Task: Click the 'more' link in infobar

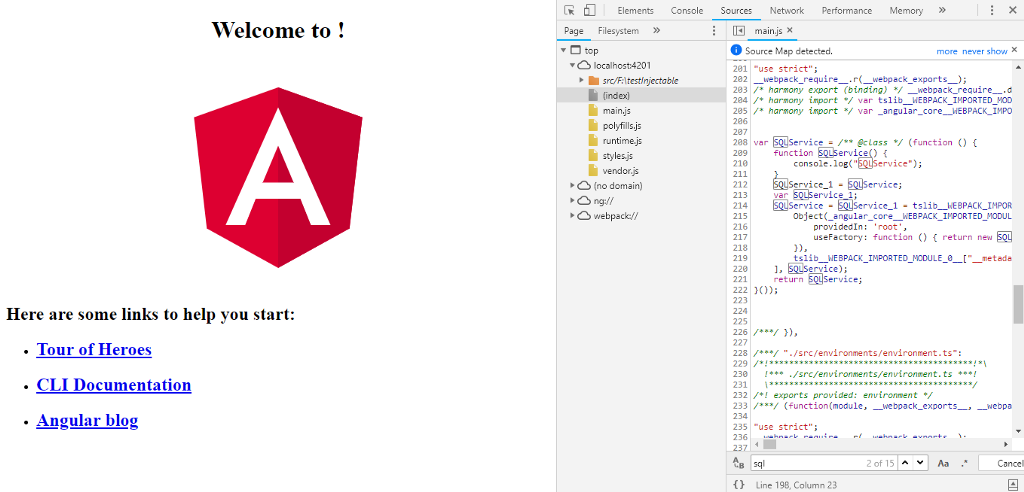Action: click(x=946, y=51)
